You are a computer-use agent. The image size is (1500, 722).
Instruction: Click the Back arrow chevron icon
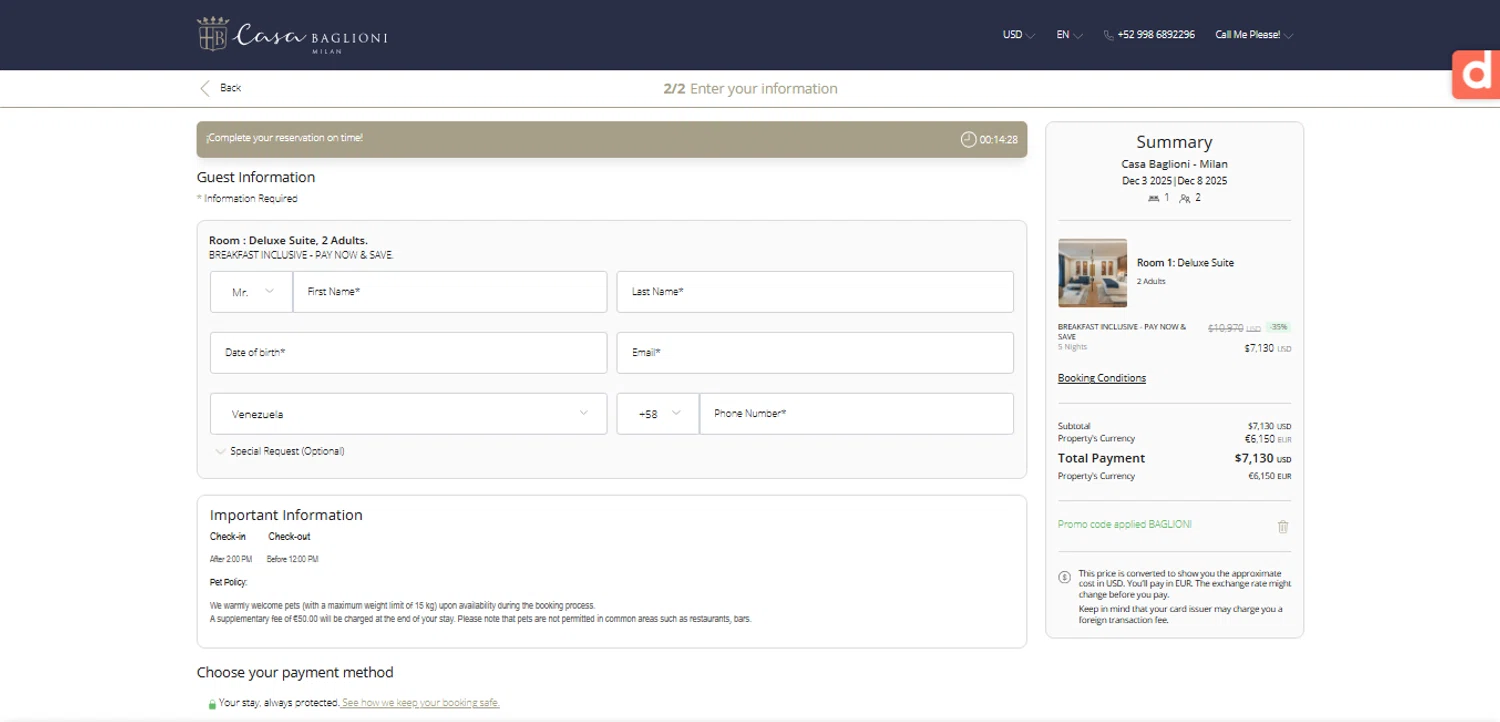pyautogui.click(x=205, y=88)
